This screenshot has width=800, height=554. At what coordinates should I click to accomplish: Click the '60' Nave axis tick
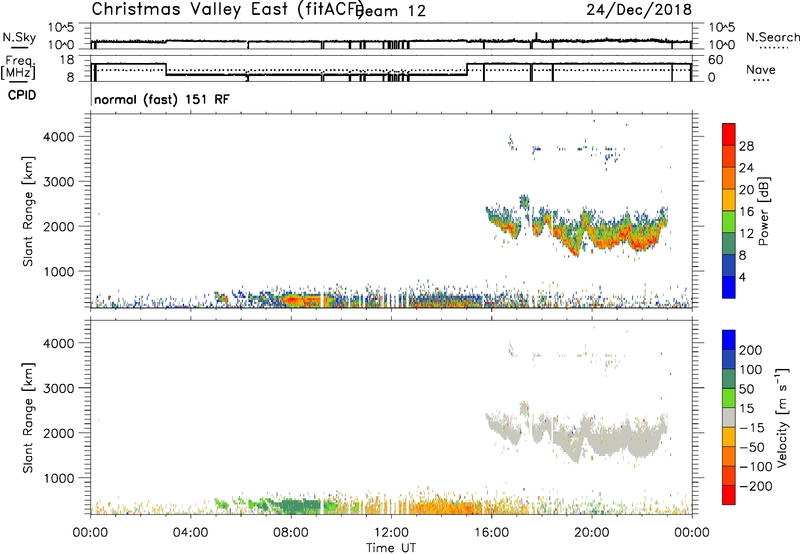point(716,60)
